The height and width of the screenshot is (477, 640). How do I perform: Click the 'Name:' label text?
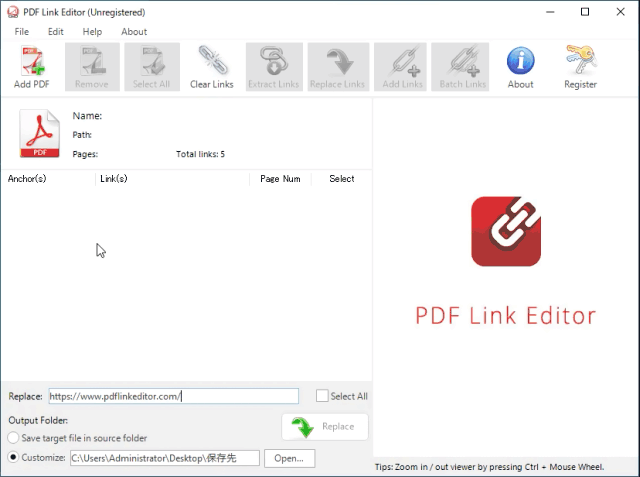pyautogui.click(x=87, y=116)
